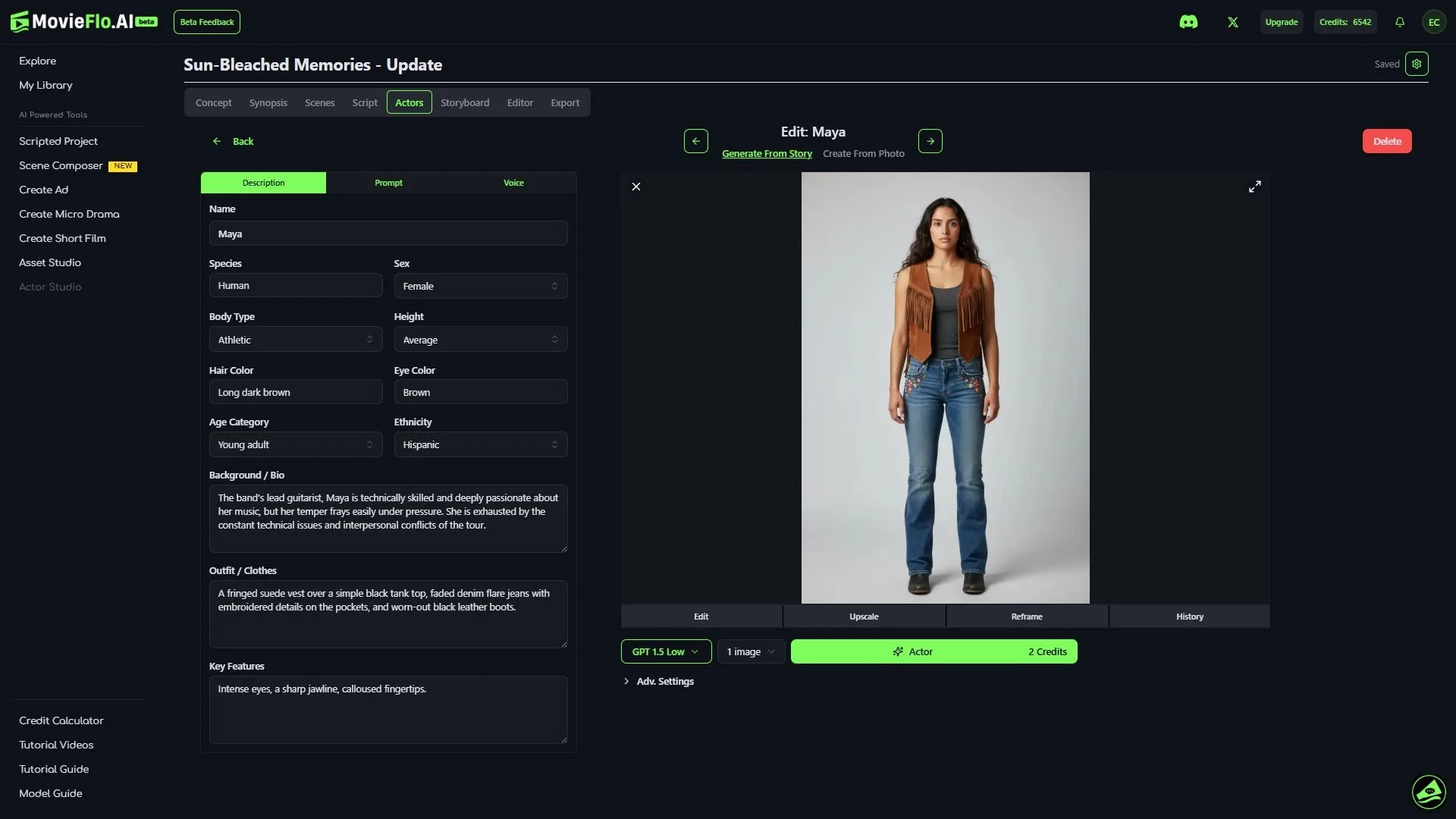Open notifications bell
This screenshot has height=819, width=1456.
point(1400,22)
